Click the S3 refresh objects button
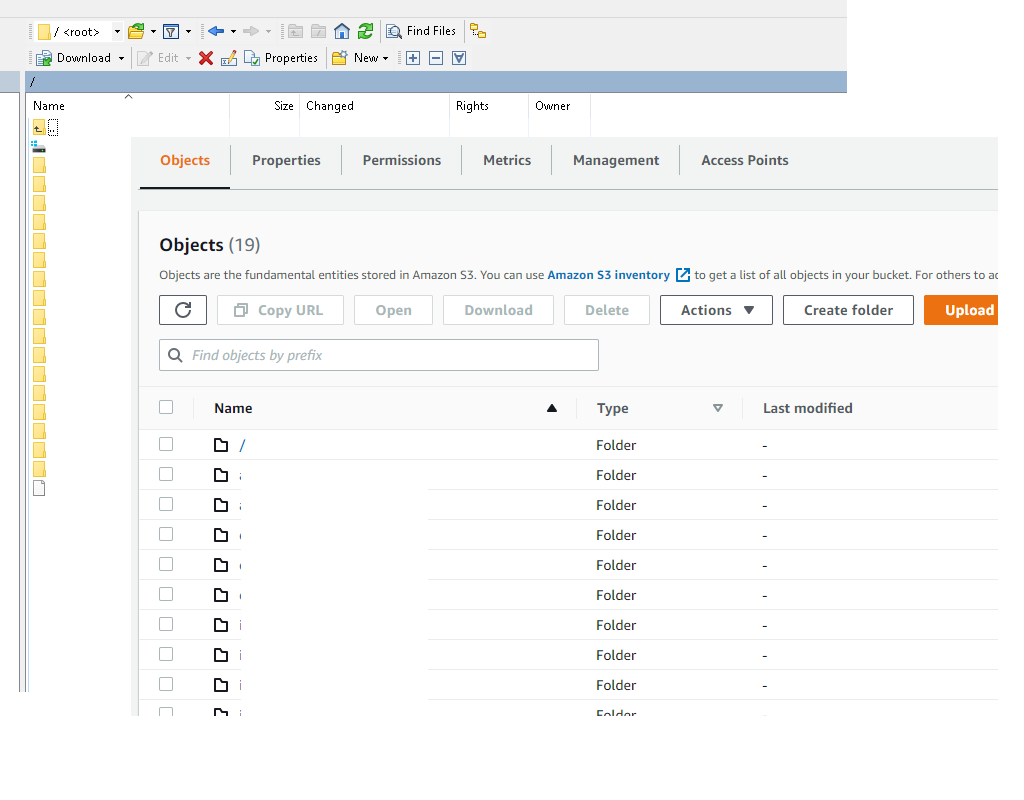This screenshot has height=800, width=1024. pos(183,310)
